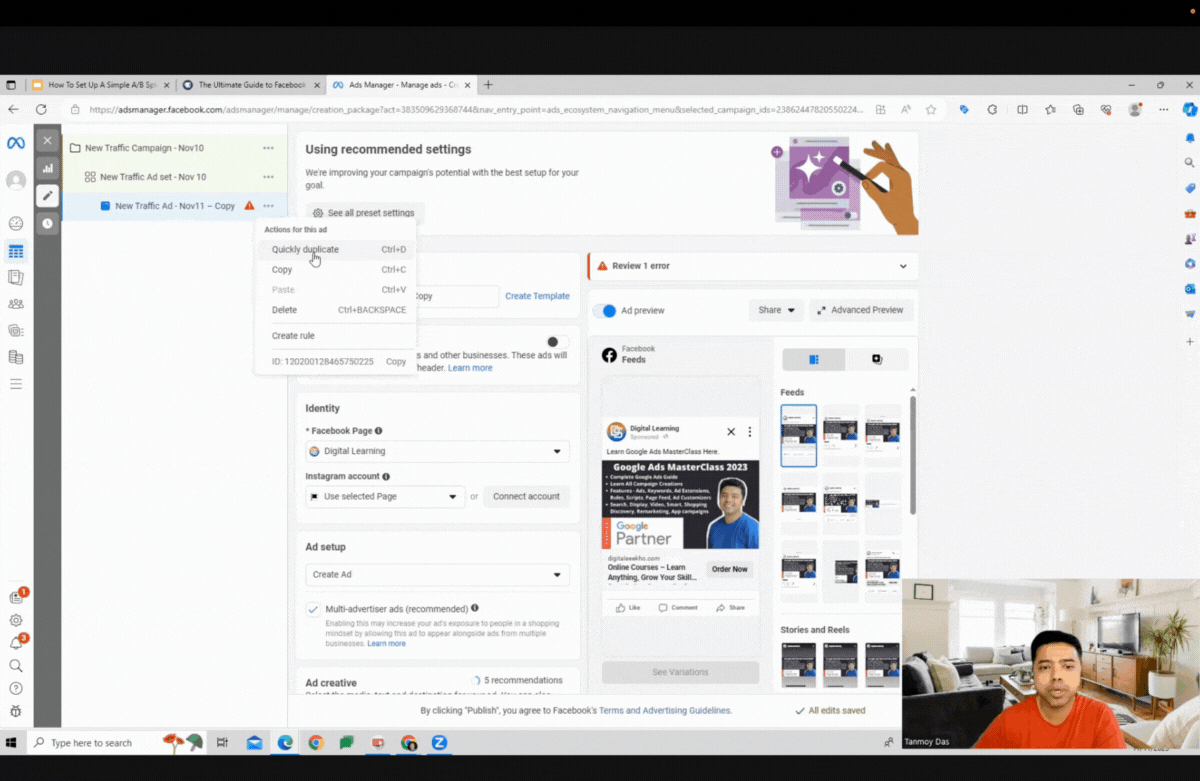Switch to How To Set Up A/B Split tab

tap(102, 85)
